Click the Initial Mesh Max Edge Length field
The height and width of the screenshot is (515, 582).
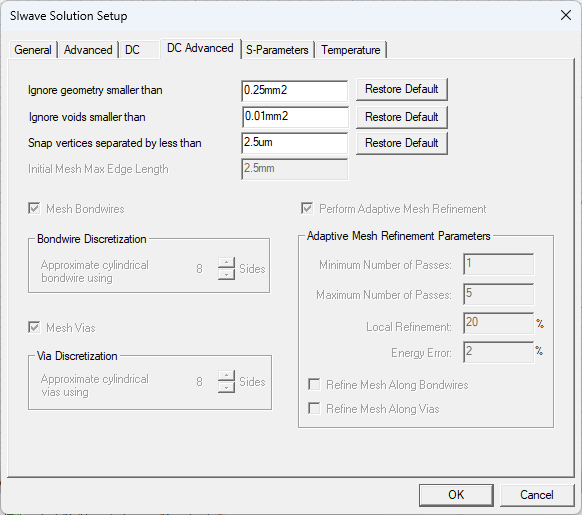coord(294,169)
